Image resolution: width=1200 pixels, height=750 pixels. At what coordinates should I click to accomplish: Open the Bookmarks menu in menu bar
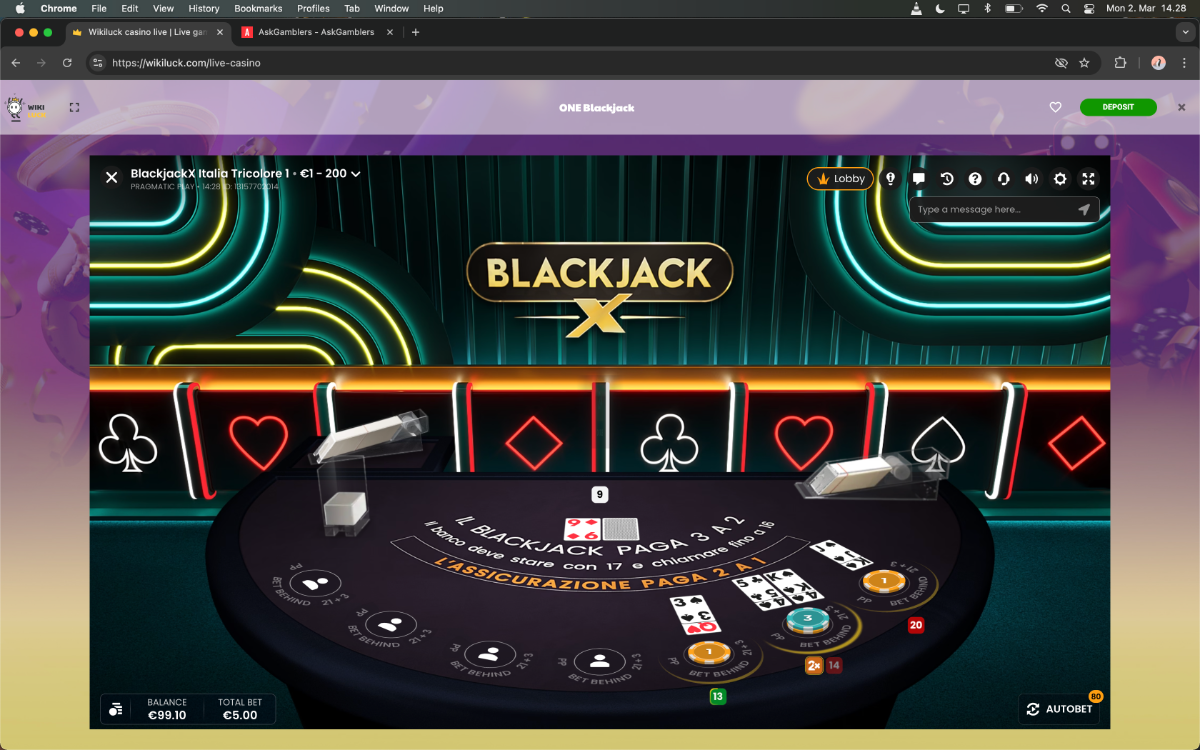point(258,8)
